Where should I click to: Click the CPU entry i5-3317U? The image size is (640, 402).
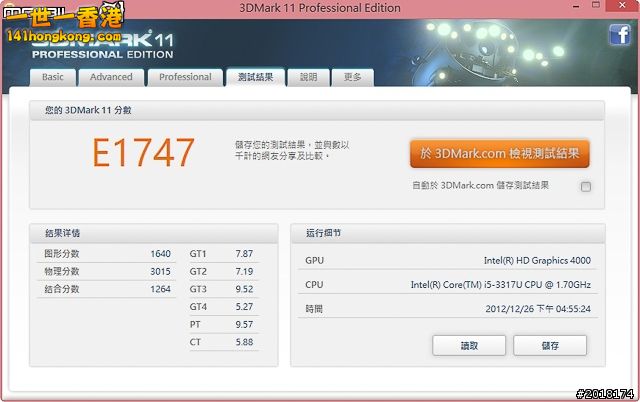coord(500,285)
